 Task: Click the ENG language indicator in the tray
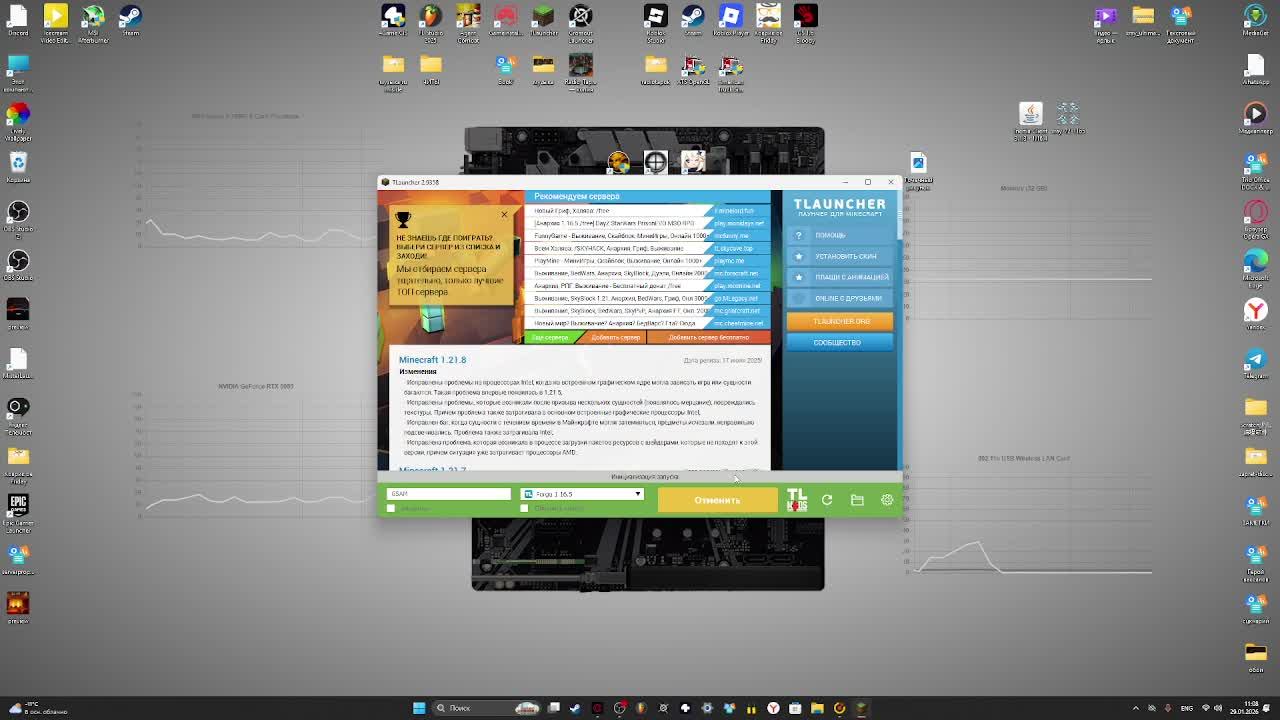pyautogui.click(x=1188, y=708)
